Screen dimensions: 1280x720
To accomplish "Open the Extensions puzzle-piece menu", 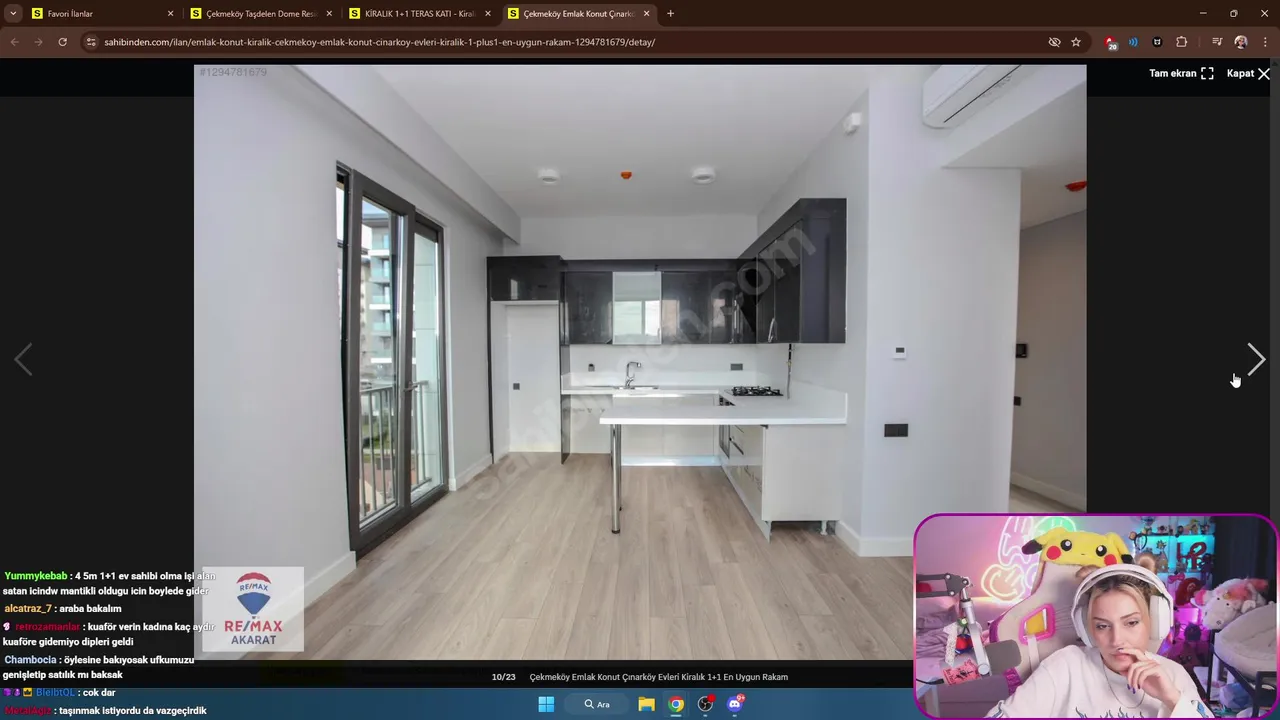I will click(x=1181, y=42).
